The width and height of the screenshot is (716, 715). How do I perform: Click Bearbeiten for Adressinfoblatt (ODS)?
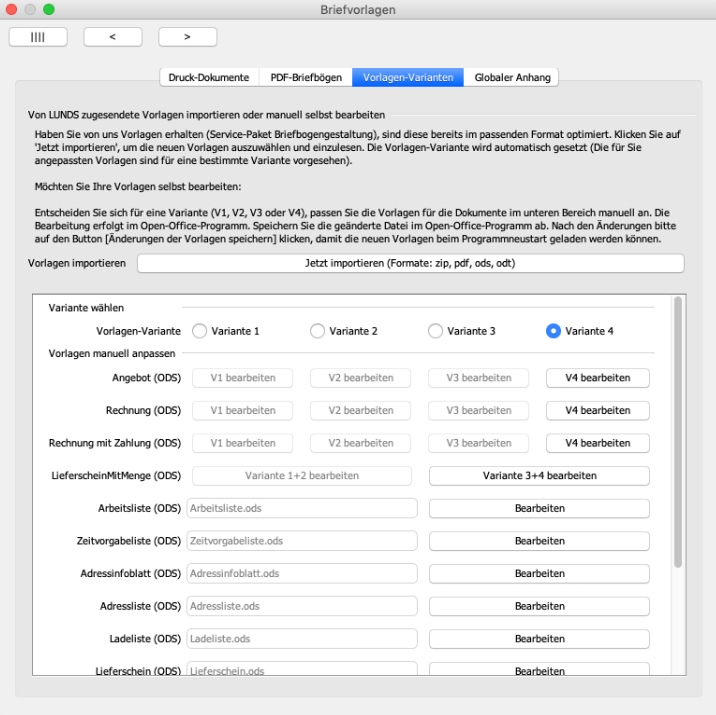coord(539,573)
